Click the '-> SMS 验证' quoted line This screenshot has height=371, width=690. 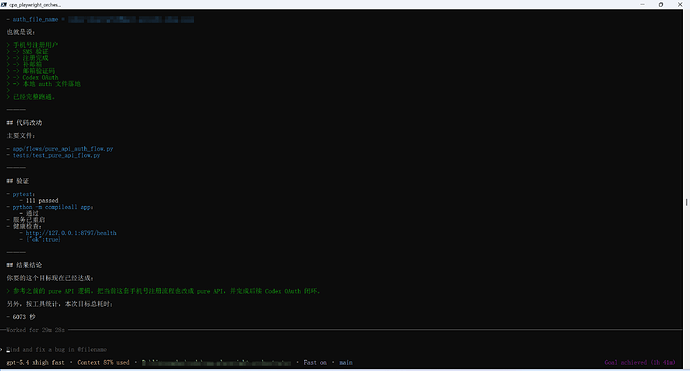[30, 51]
